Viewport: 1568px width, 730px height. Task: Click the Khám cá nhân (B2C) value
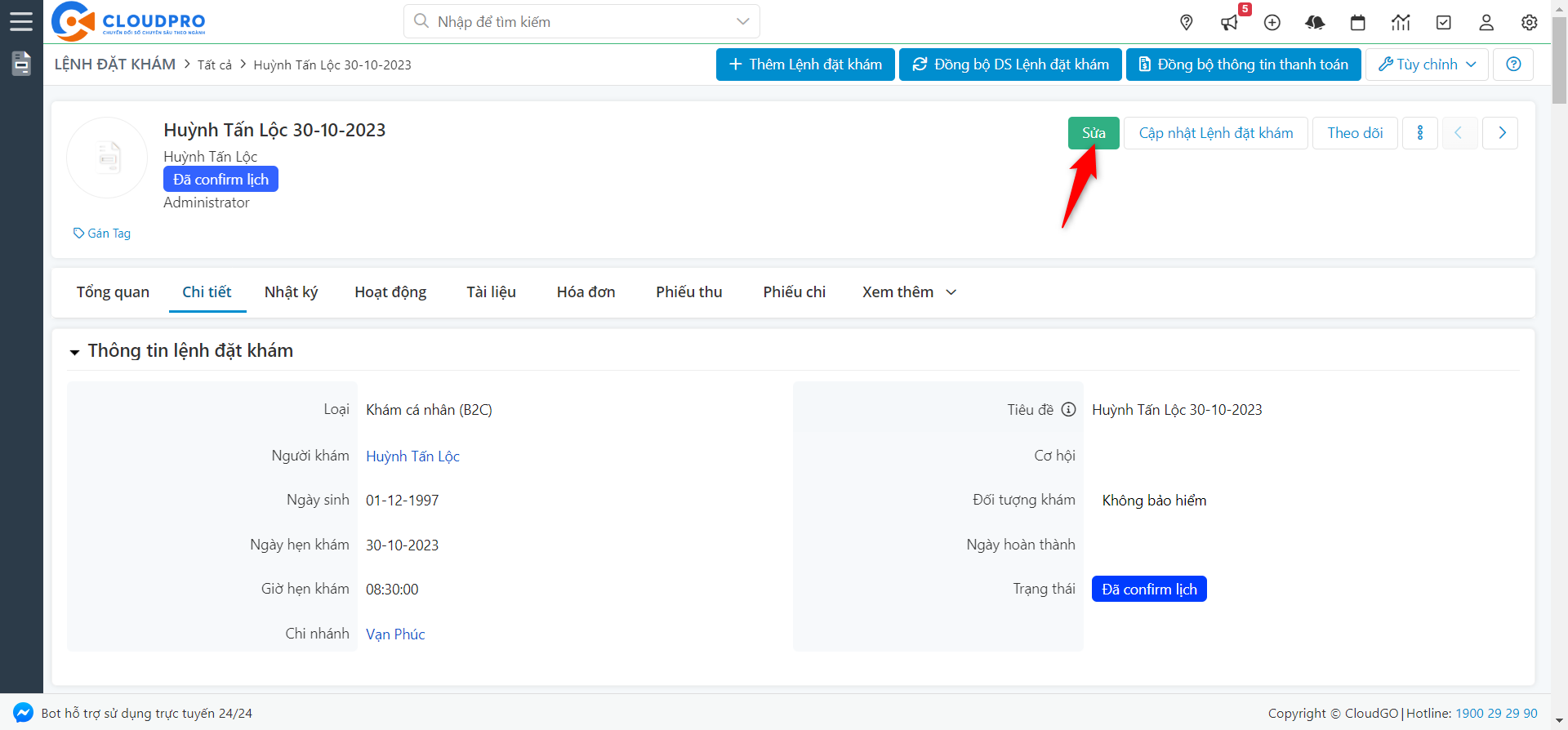[x=429, y=410]
